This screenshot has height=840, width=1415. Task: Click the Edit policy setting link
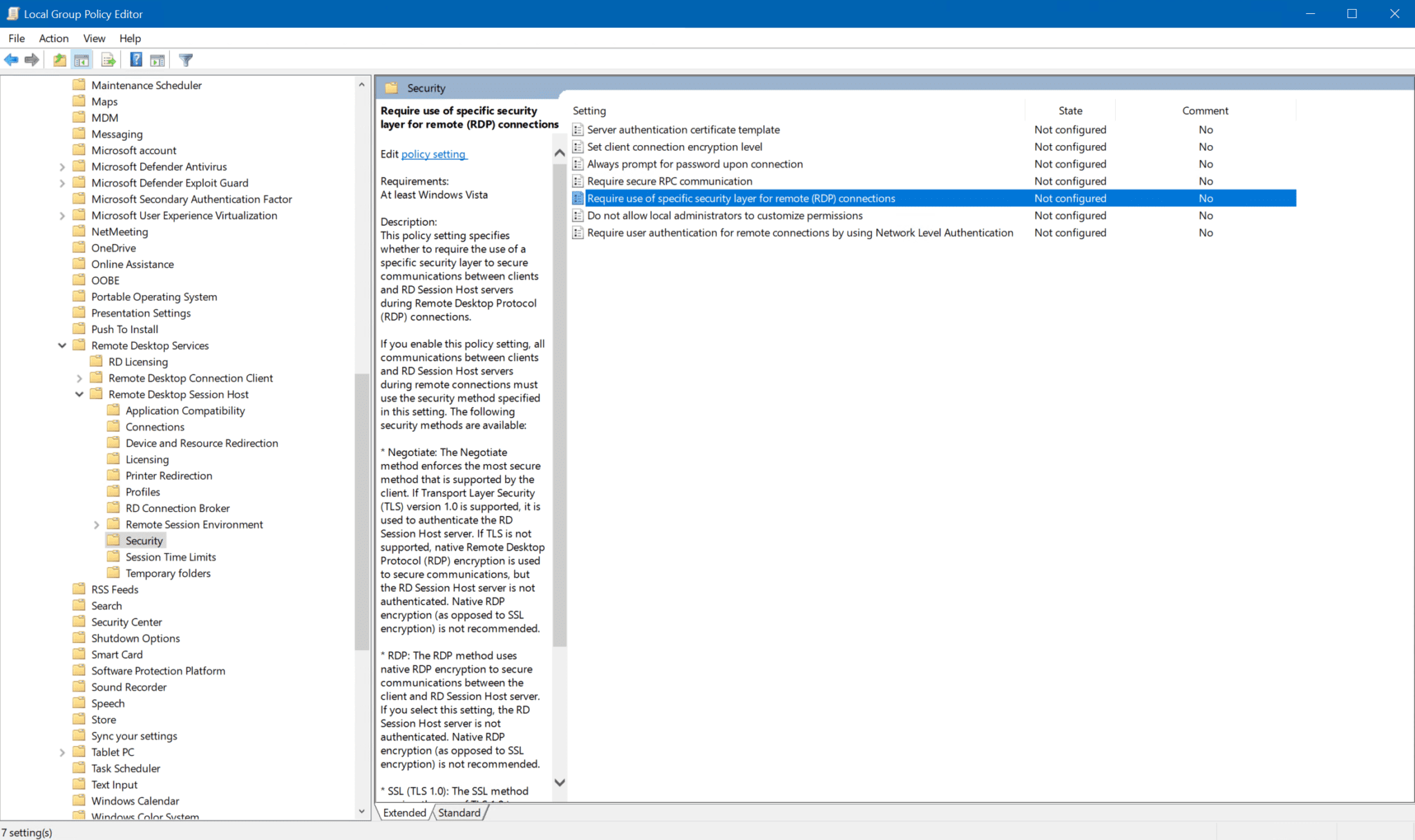[433, 154]
